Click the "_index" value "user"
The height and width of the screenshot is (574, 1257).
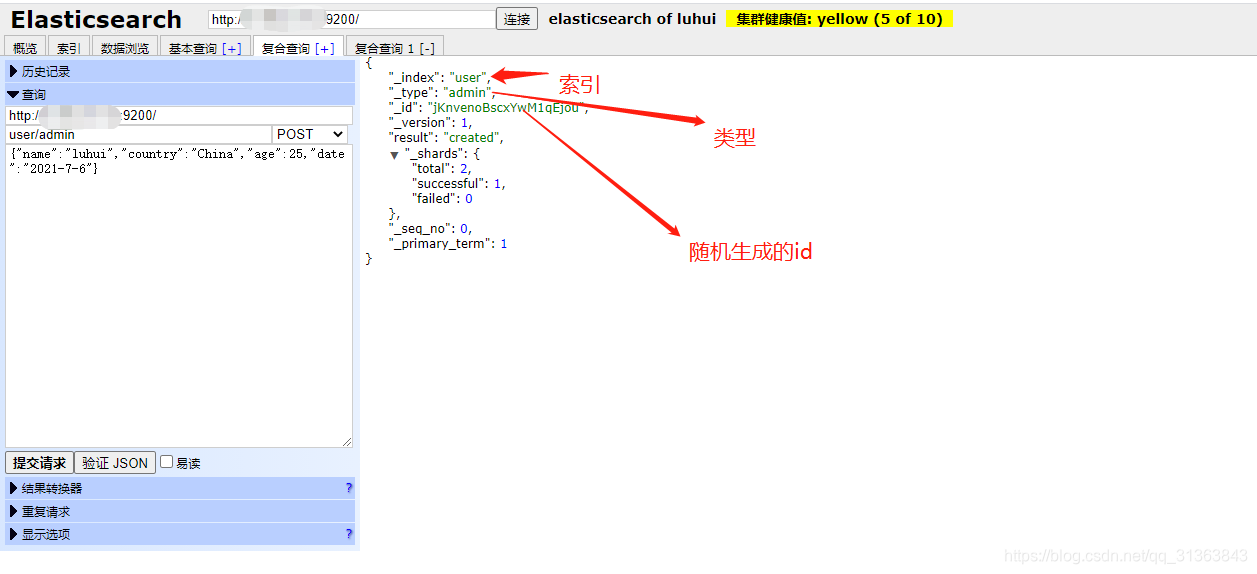point(469,77)
